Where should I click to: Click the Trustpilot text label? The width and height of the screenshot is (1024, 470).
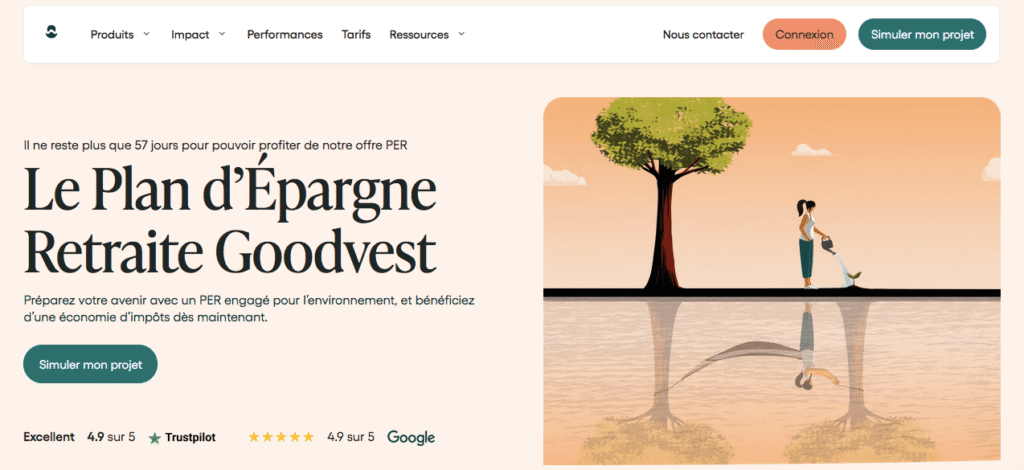tap(190, 437)
